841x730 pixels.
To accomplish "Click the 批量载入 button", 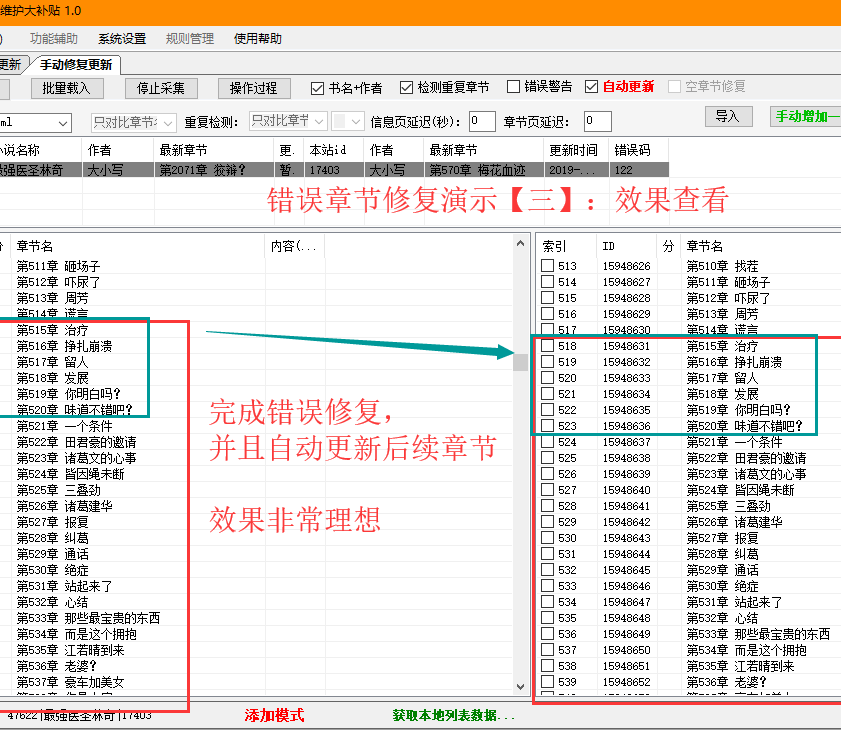I will point(66,88).
